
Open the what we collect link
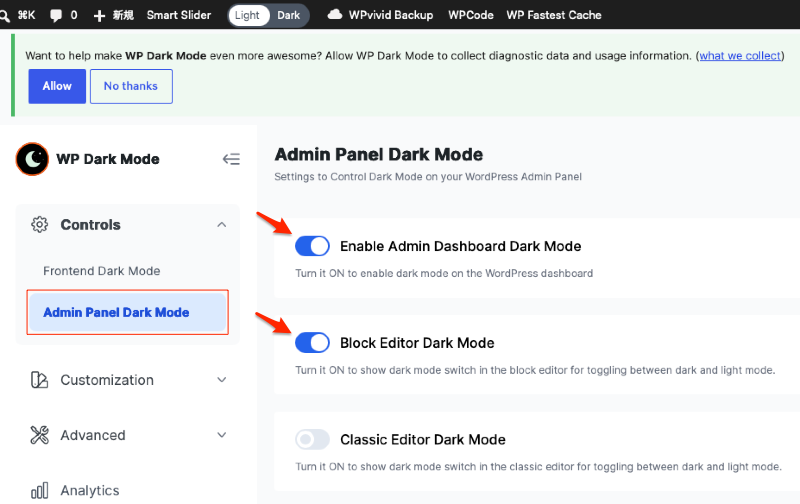click(x=740, y=56)
